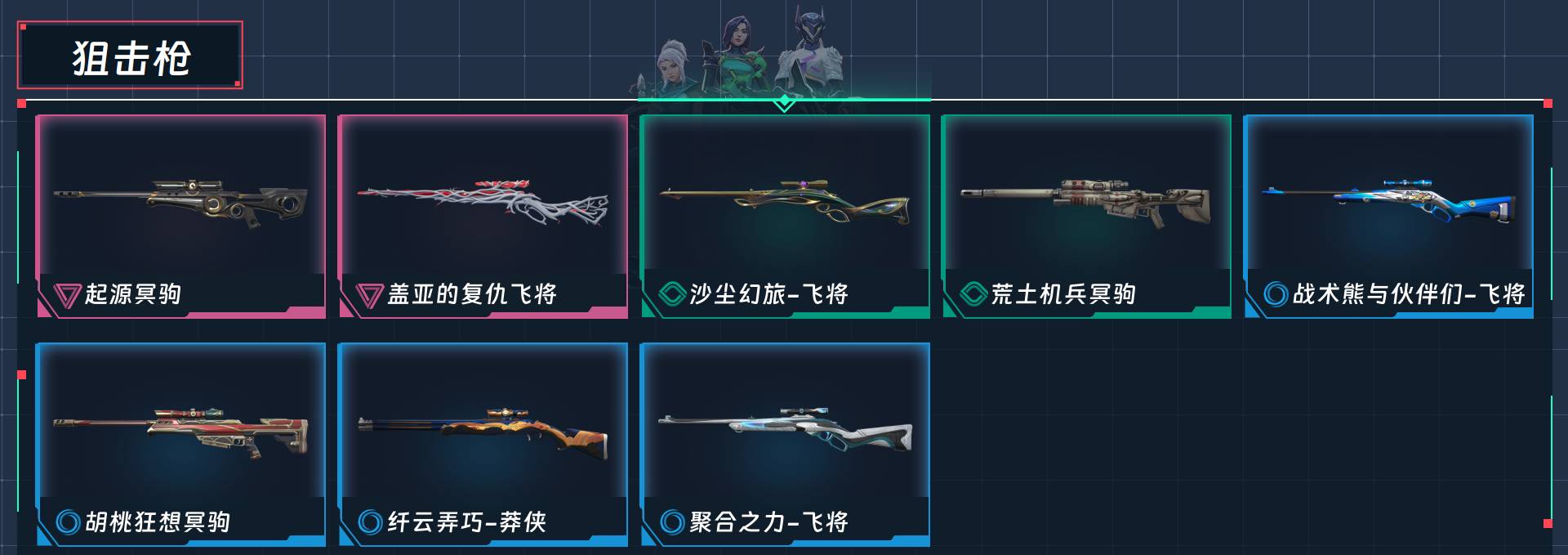The width and height of the screenshot is (1568, 555).
Task: Click the blue circle icon beside 聚合之力-飞将
Action: click(671, 521)
